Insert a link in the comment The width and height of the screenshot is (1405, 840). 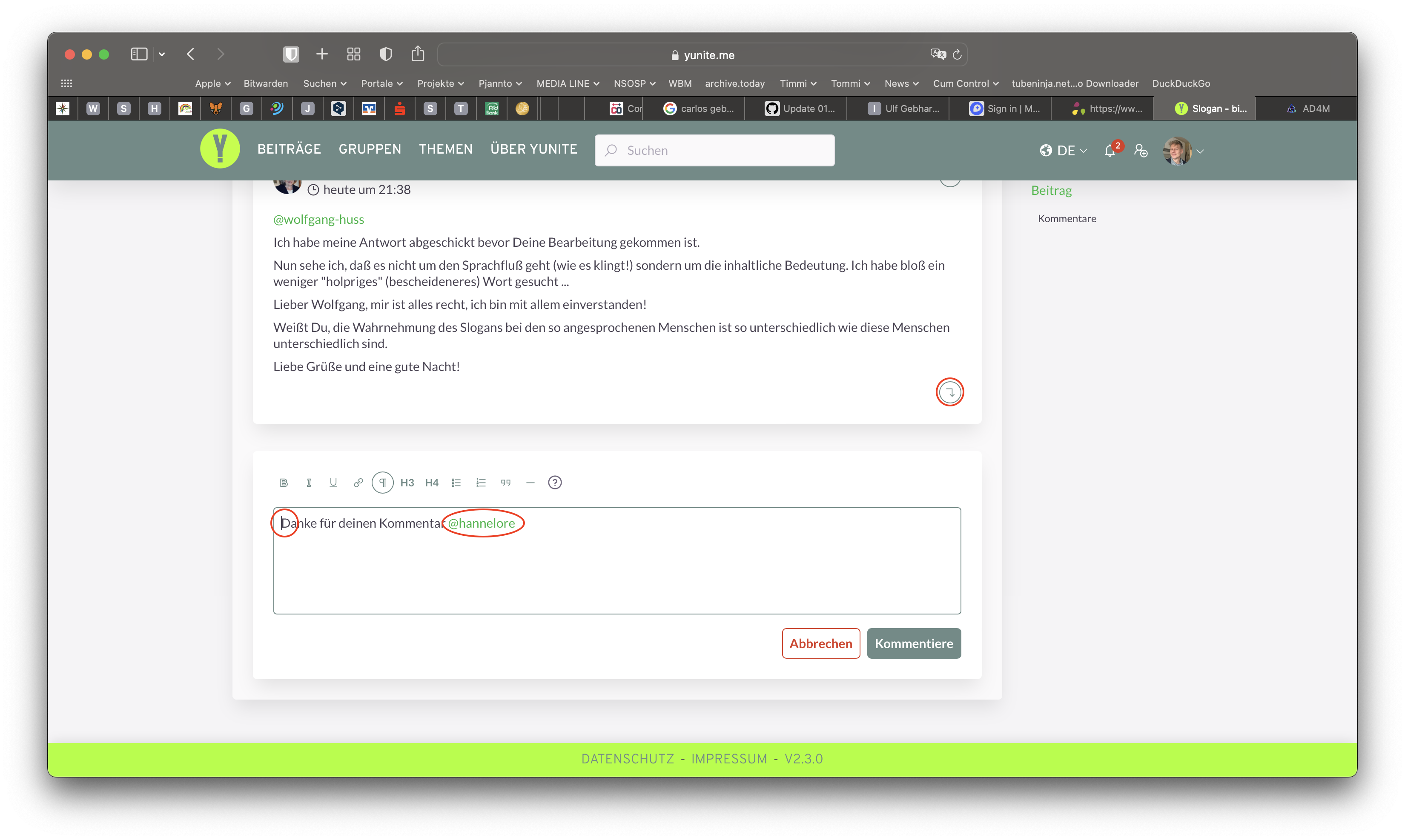[x=358, y=482]
